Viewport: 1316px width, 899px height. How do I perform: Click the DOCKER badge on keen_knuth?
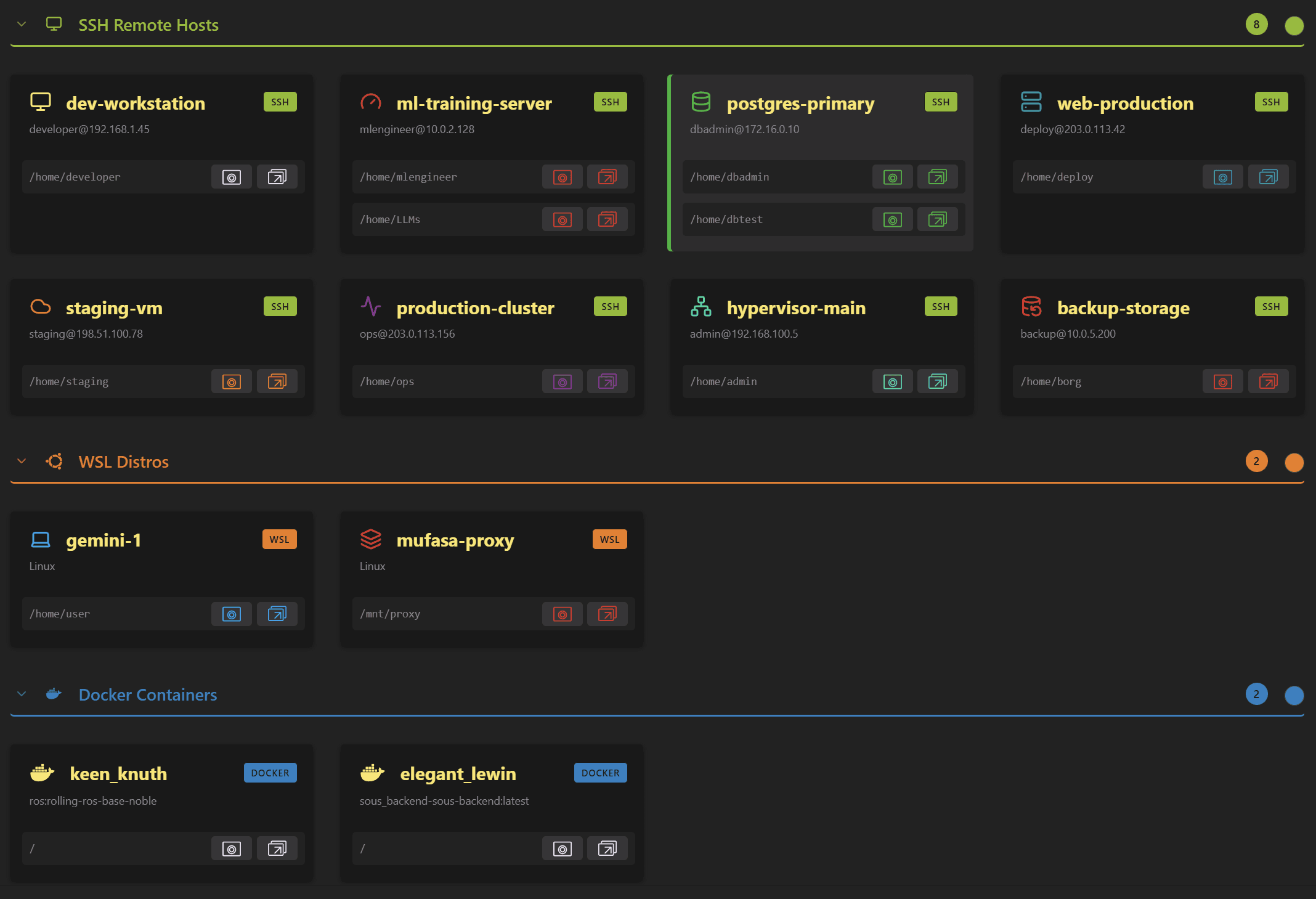(x=270, y=773)
